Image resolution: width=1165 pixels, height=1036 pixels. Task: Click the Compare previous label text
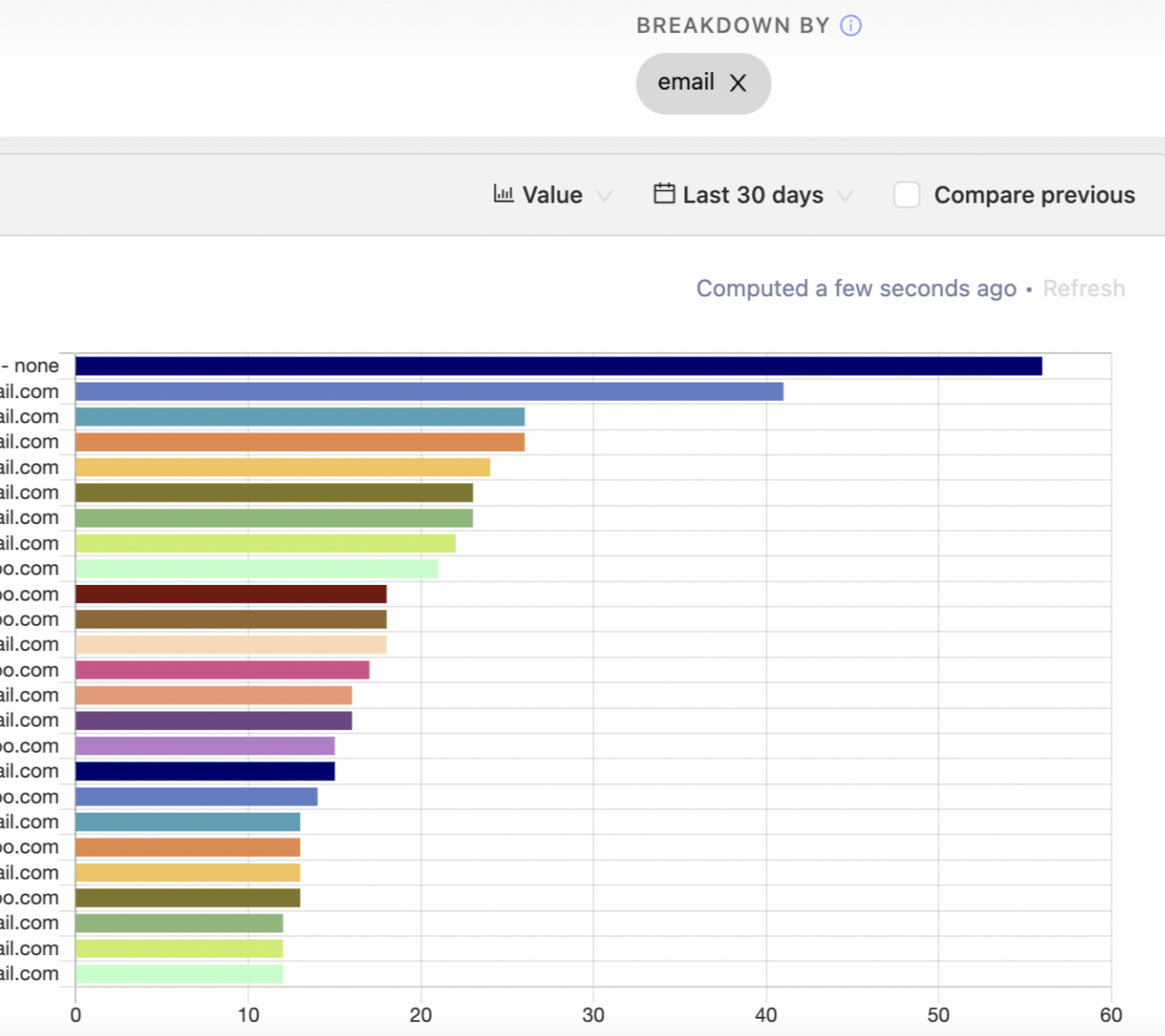tap(1034, 195)
